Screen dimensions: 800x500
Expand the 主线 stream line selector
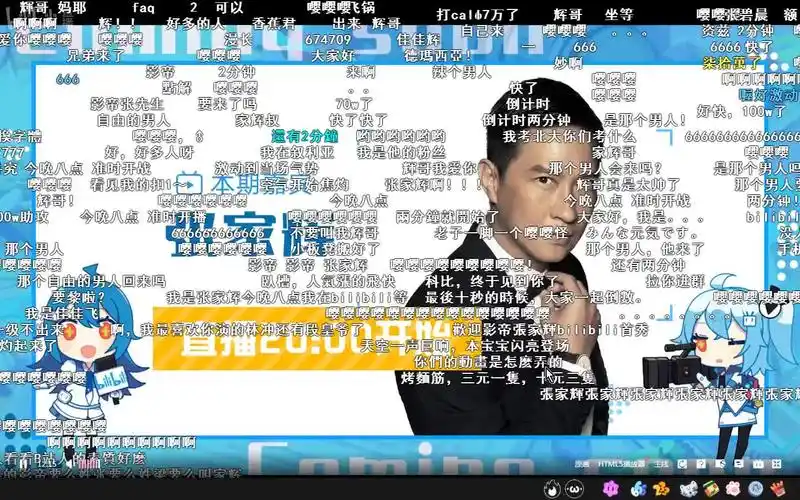(661, 464)
